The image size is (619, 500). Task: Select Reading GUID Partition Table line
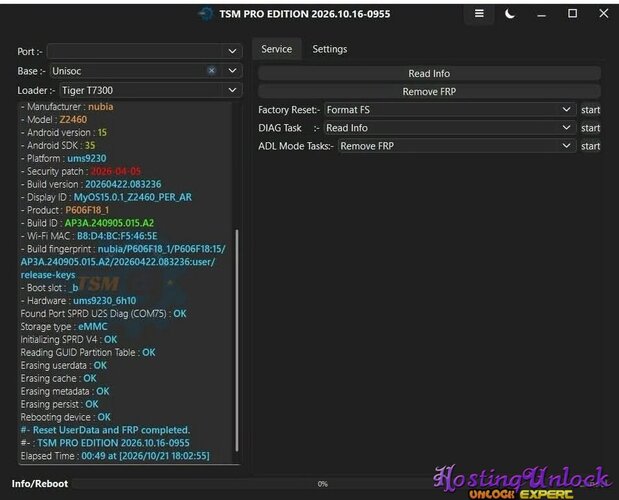point(88,352)
